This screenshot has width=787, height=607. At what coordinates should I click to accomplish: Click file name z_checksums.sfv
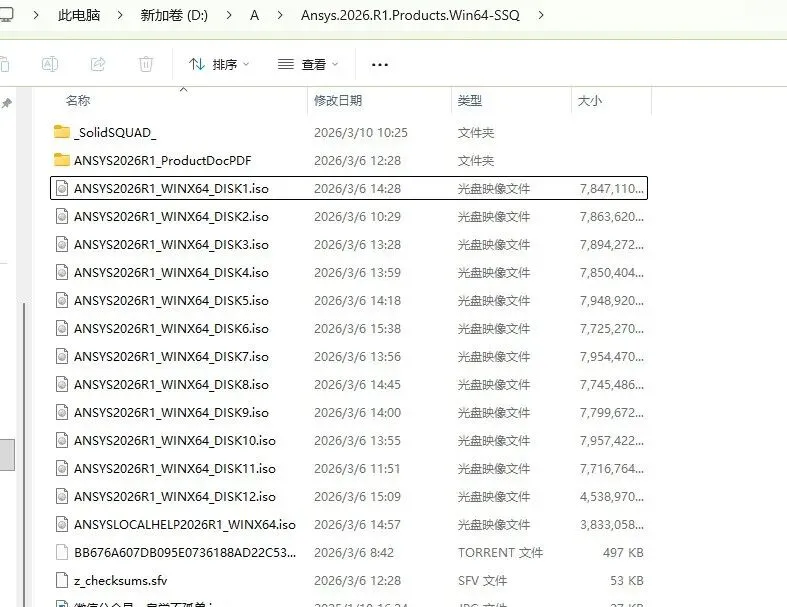point(120,580)
